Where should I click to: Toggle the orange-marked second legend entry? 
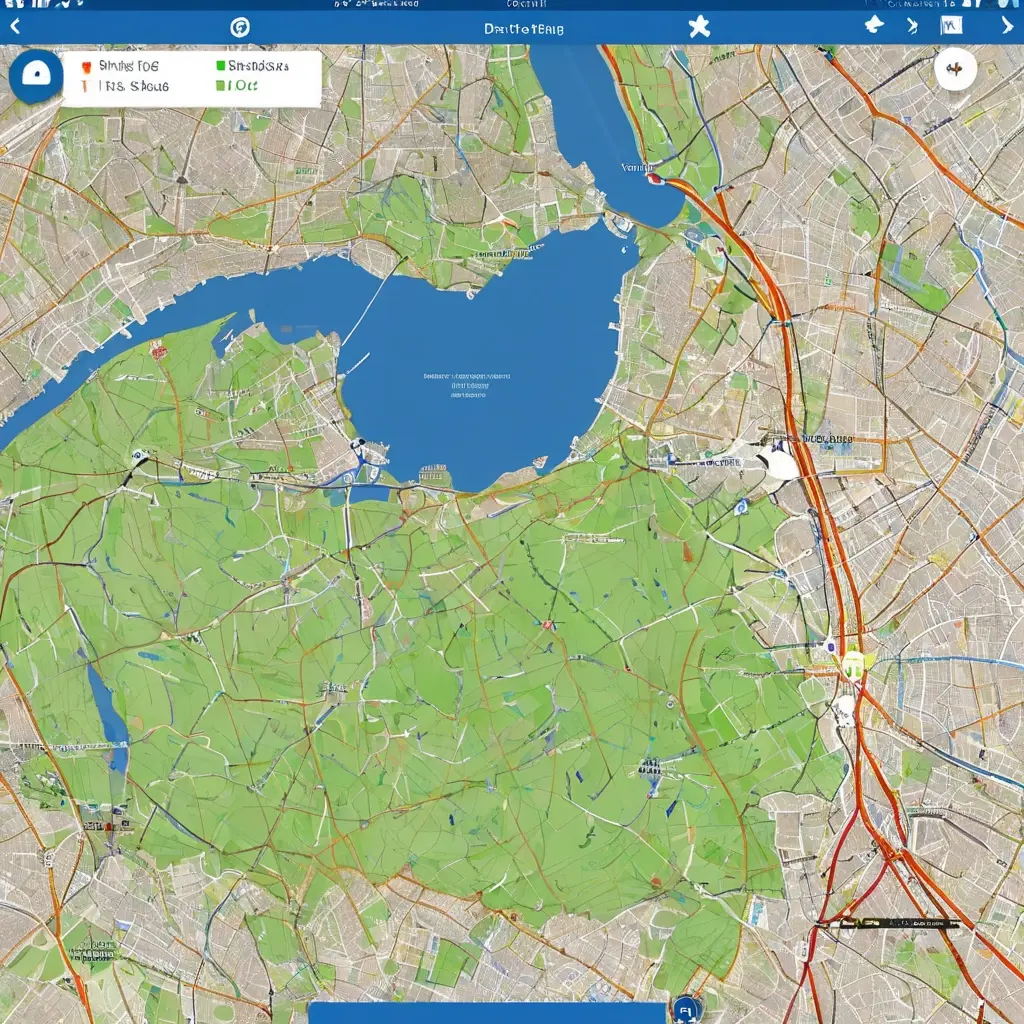coord(87,86)
